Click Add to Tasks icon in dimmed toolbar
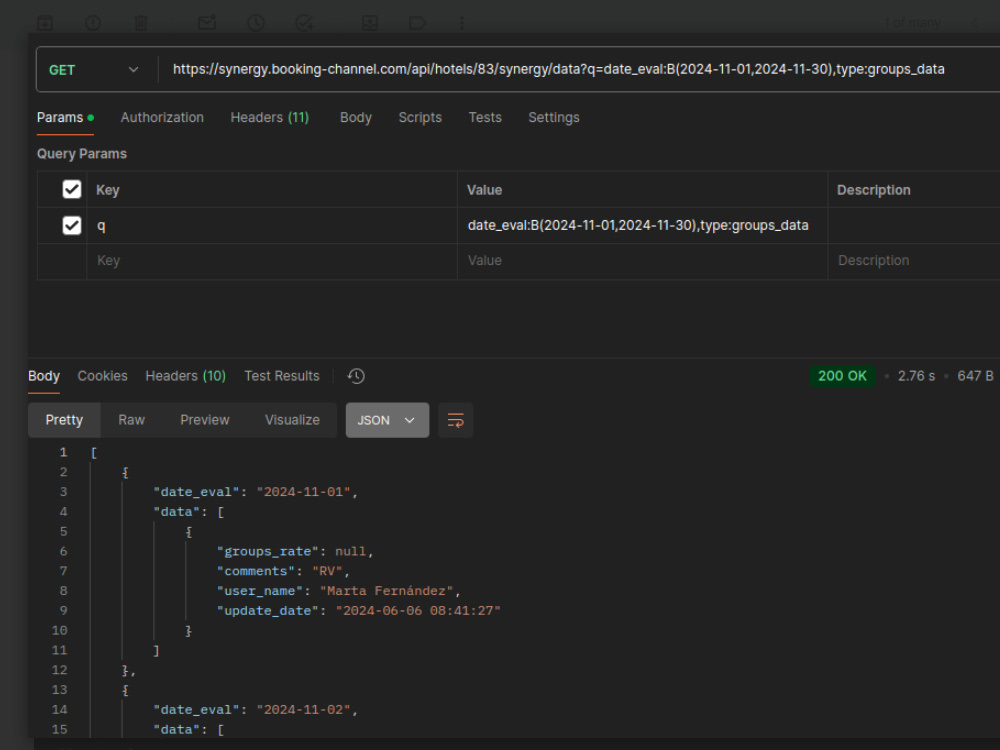 (x=304, y=24)
